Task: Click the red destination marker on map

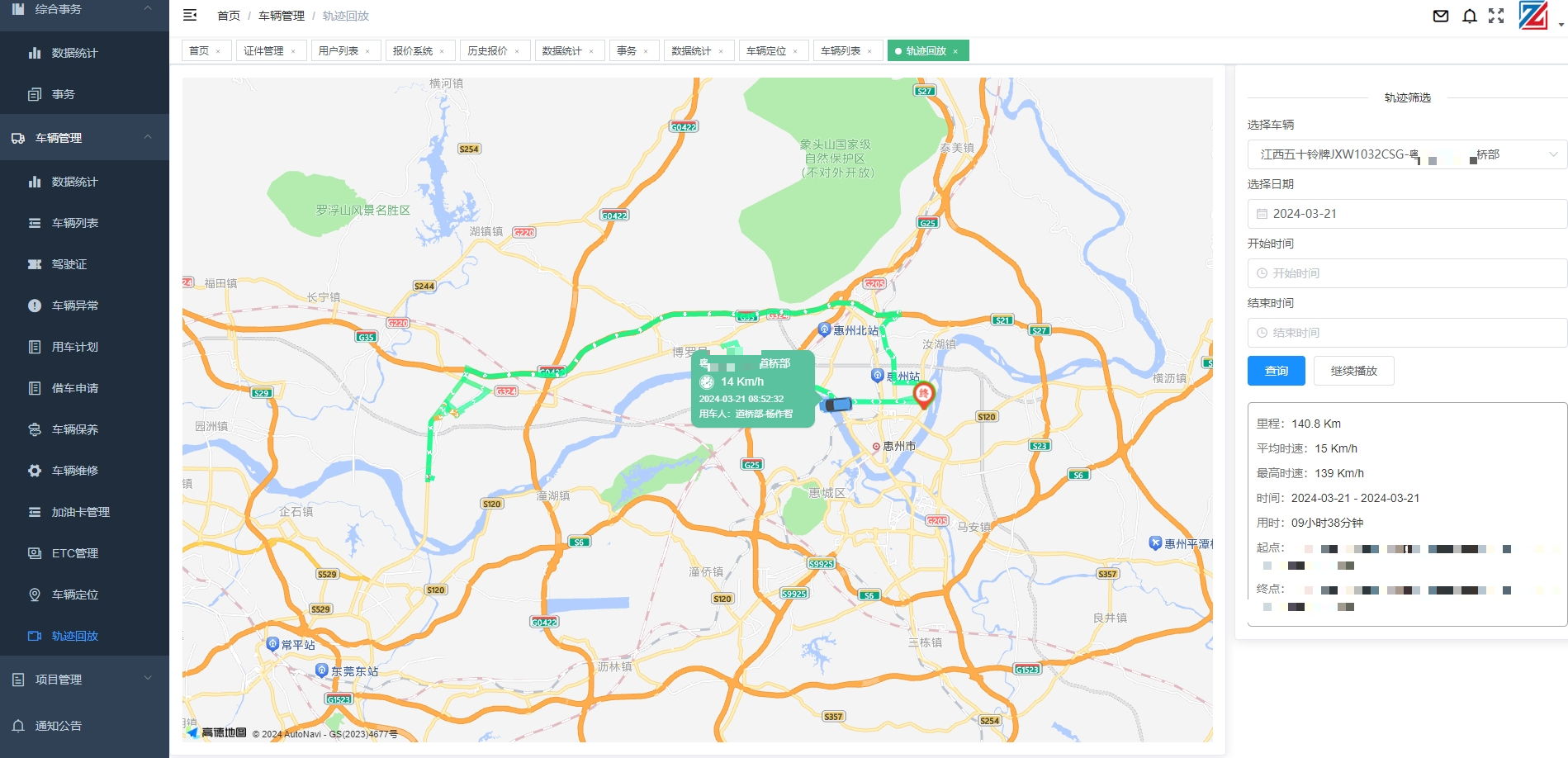Action: pyautogui.click(x=924, y=395)
